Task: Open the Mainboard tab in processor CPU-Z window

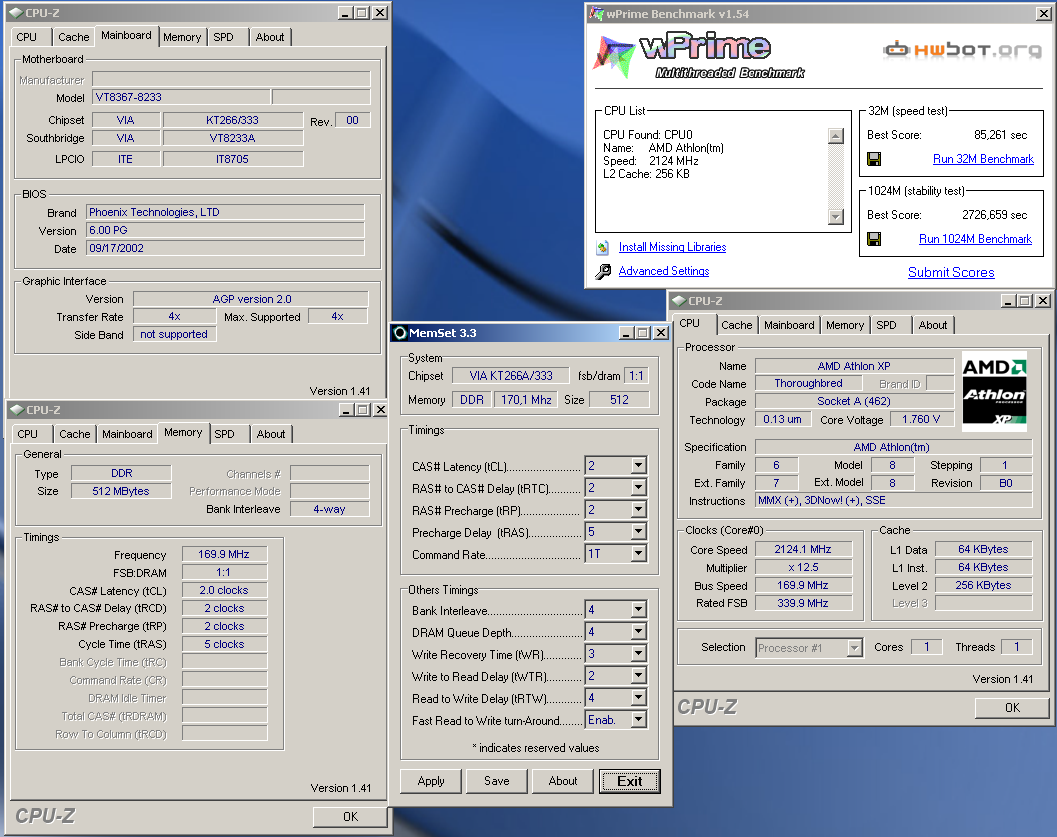Action: (x=789, y=325)
